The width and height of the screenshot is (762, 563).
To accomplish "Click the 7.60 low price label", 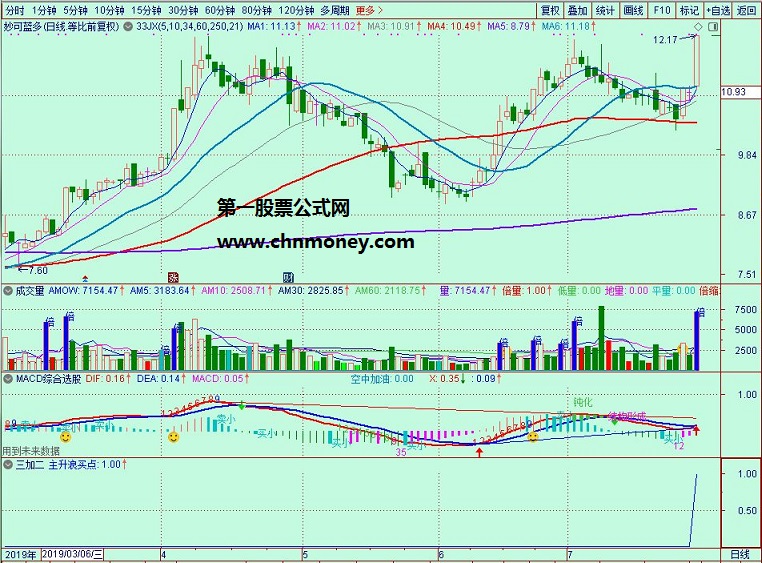I will [37, 271].
